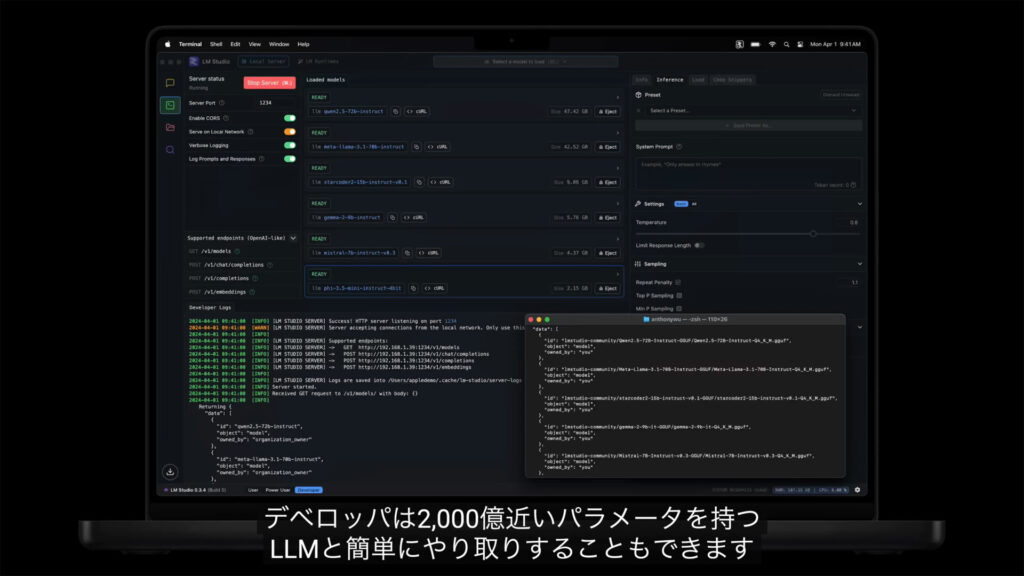Collapse the Settings section chevron

859,204
